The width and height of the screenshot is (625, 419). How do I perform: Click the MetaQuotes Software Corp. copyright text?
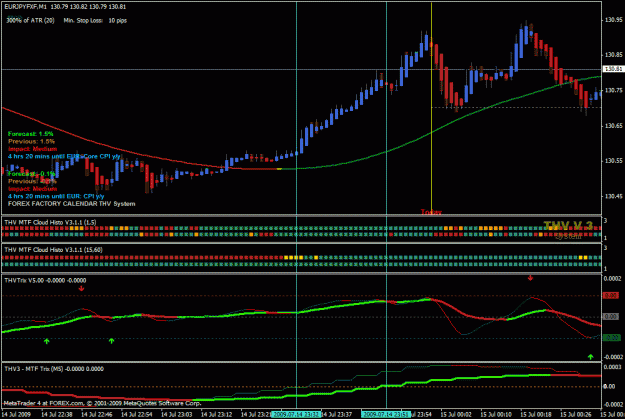pos(102,403)
